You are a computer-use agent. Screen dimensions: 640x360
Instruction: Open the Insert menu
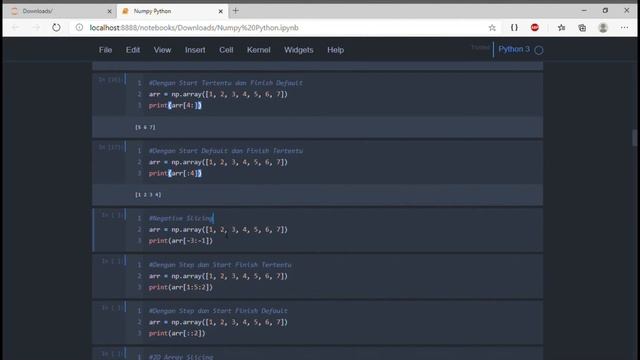(x=195, y=50)
